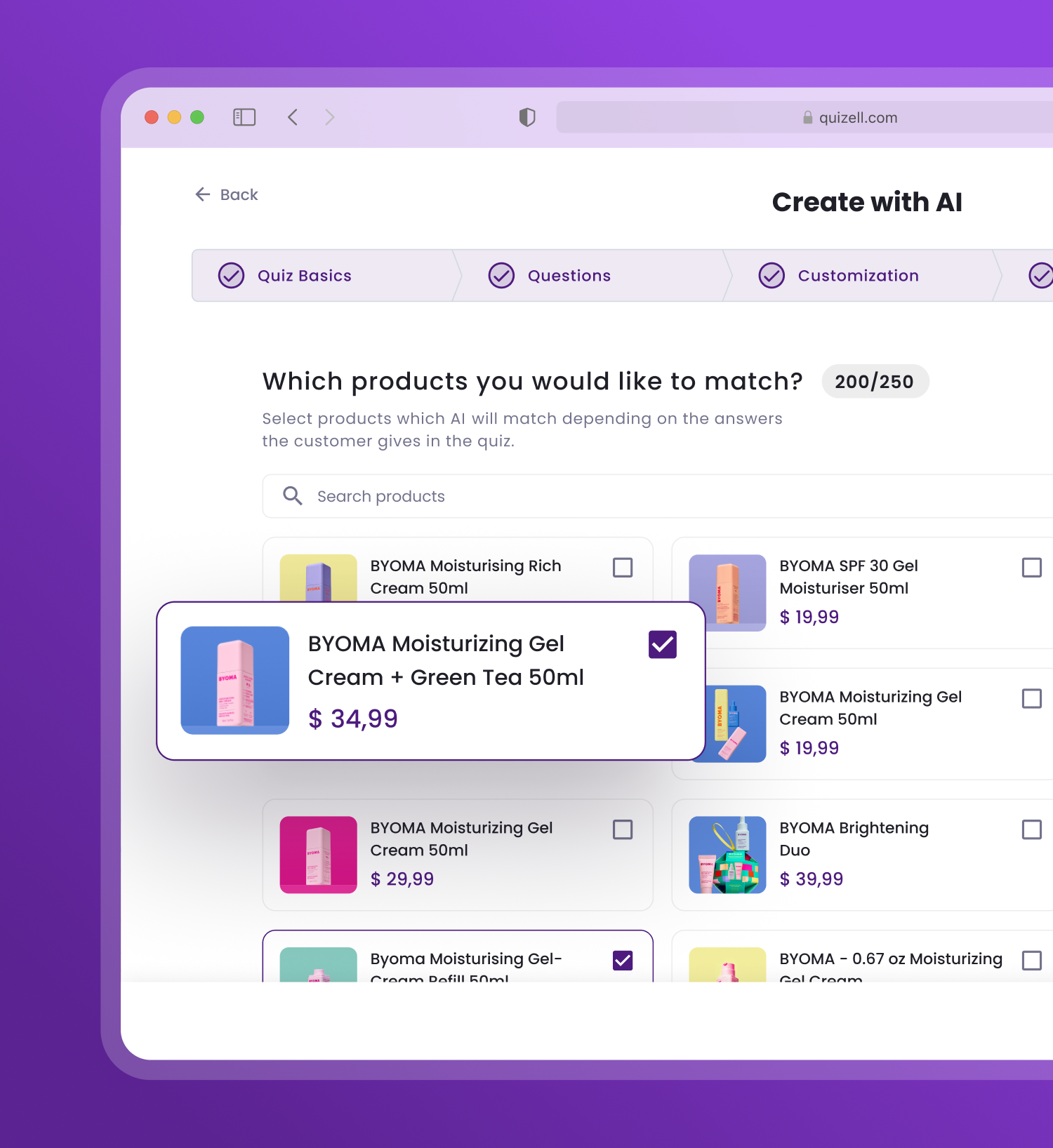1053x1148 pixels.
Task: Check BYOMA Moisturising Rich Cream 50ml checkbox
Action: click(x=623, y=568)
